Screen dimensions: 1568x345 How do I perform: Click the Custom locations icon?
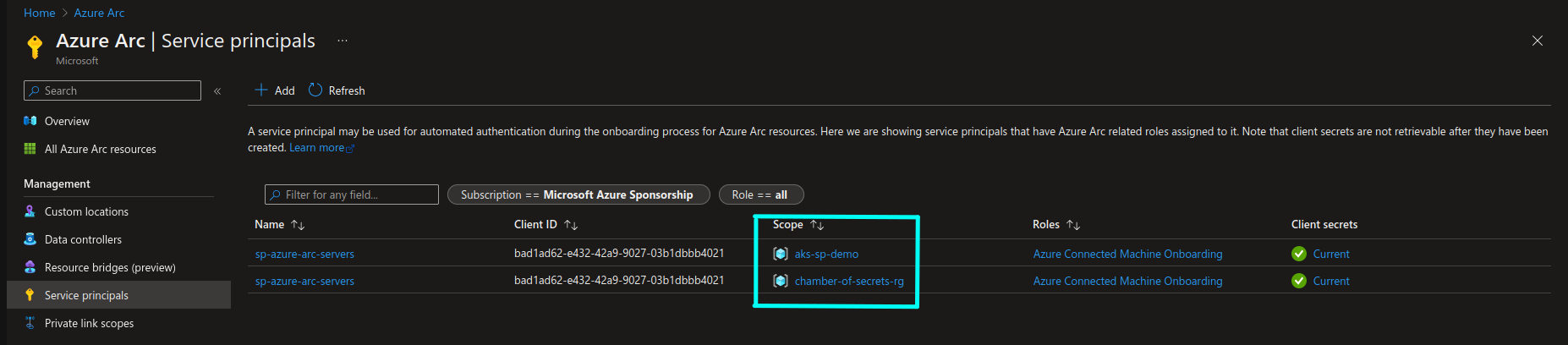pyautogui.click(x=30, y=211)
